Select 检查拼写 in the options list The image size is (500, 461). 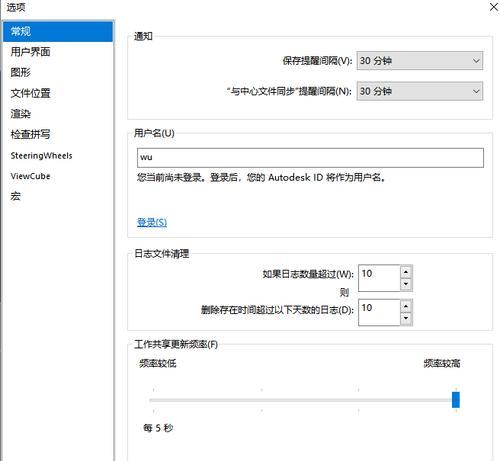point(30,134)
